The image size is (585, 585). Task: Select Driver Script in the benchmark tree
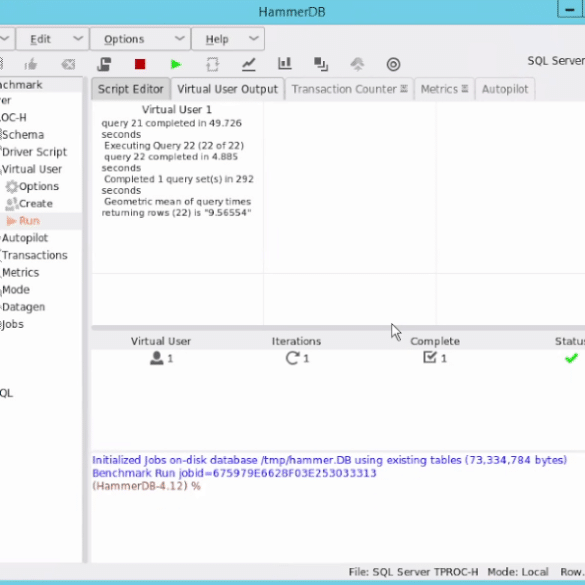[34, 152]
